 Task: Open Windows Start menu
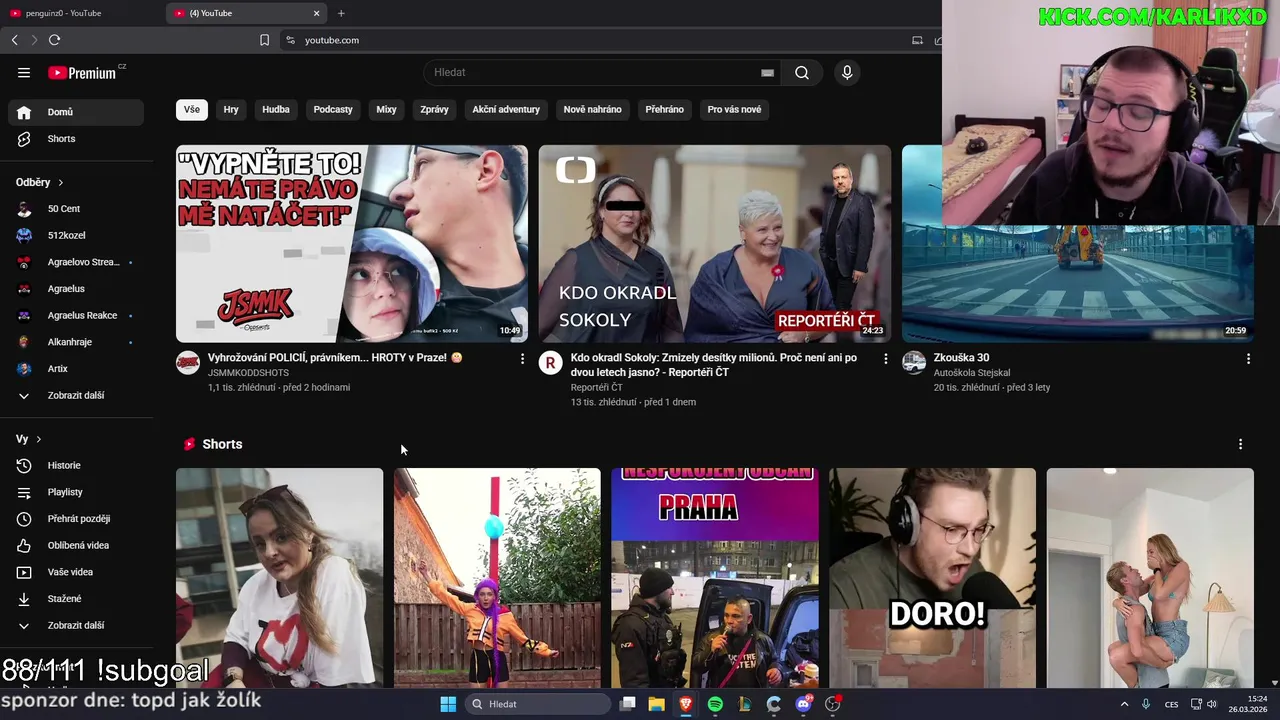click(x=448, y=704)
